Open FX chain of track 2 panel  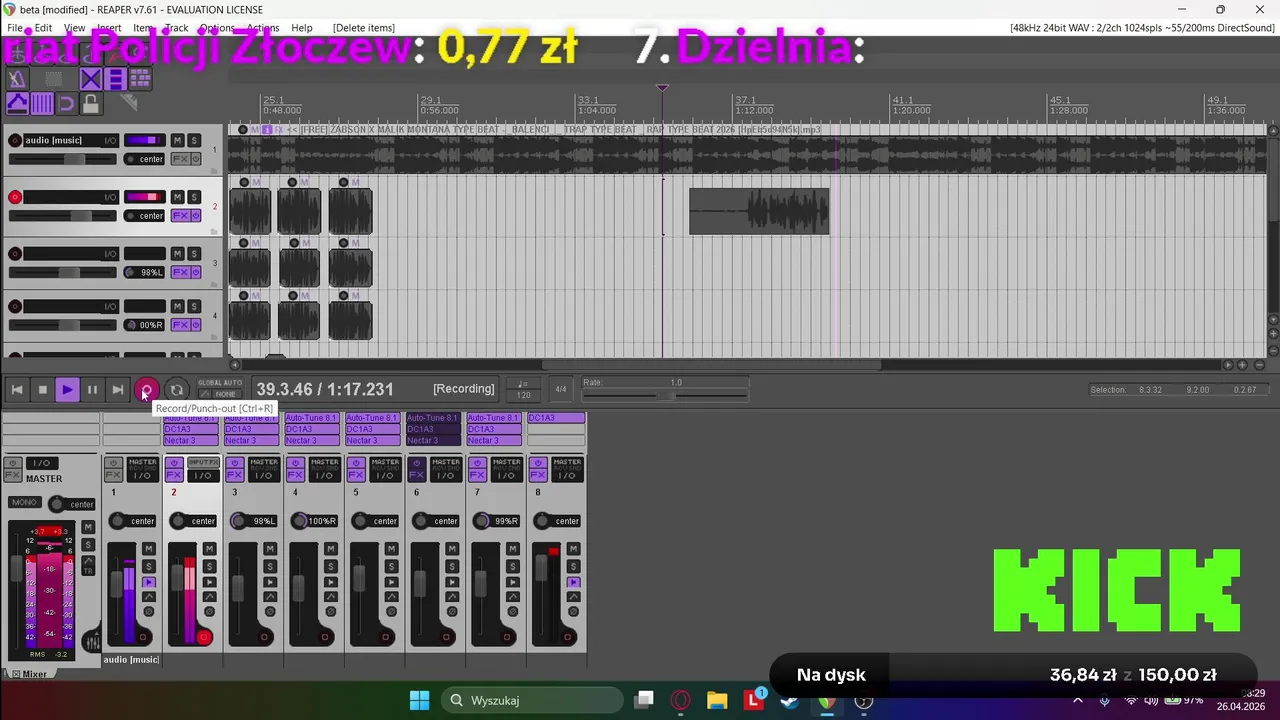[x=181, y=216]
